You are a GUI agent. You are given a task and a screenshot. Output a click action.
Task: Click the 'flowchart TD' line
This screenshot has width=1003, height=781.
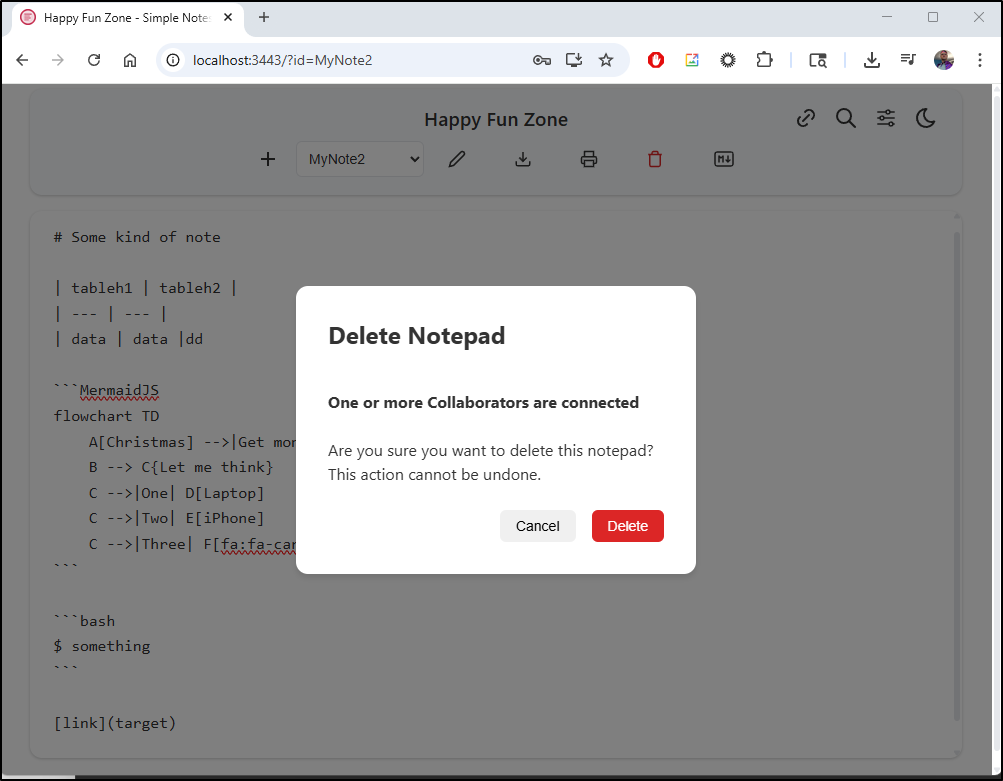point(106,416)
